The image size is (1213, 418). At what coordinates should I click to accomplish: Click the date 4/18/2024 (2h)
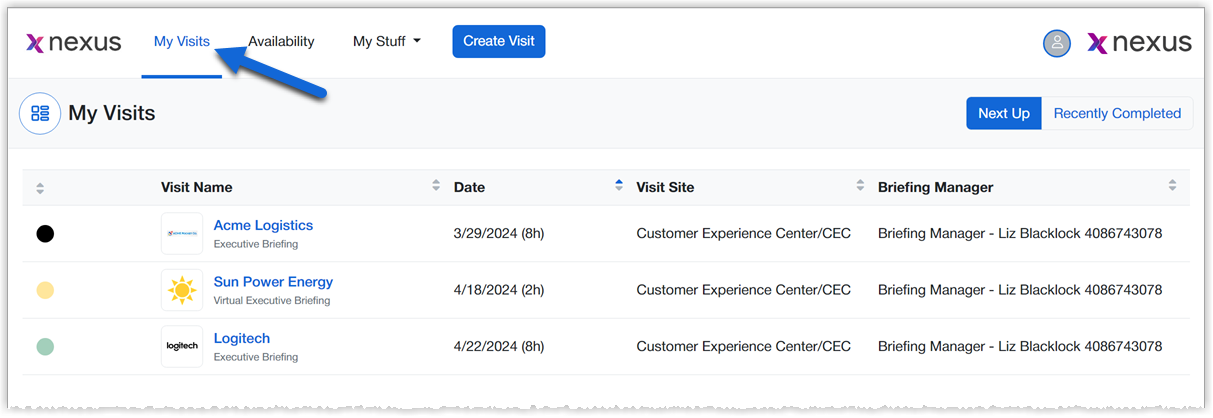coord(499,290)
